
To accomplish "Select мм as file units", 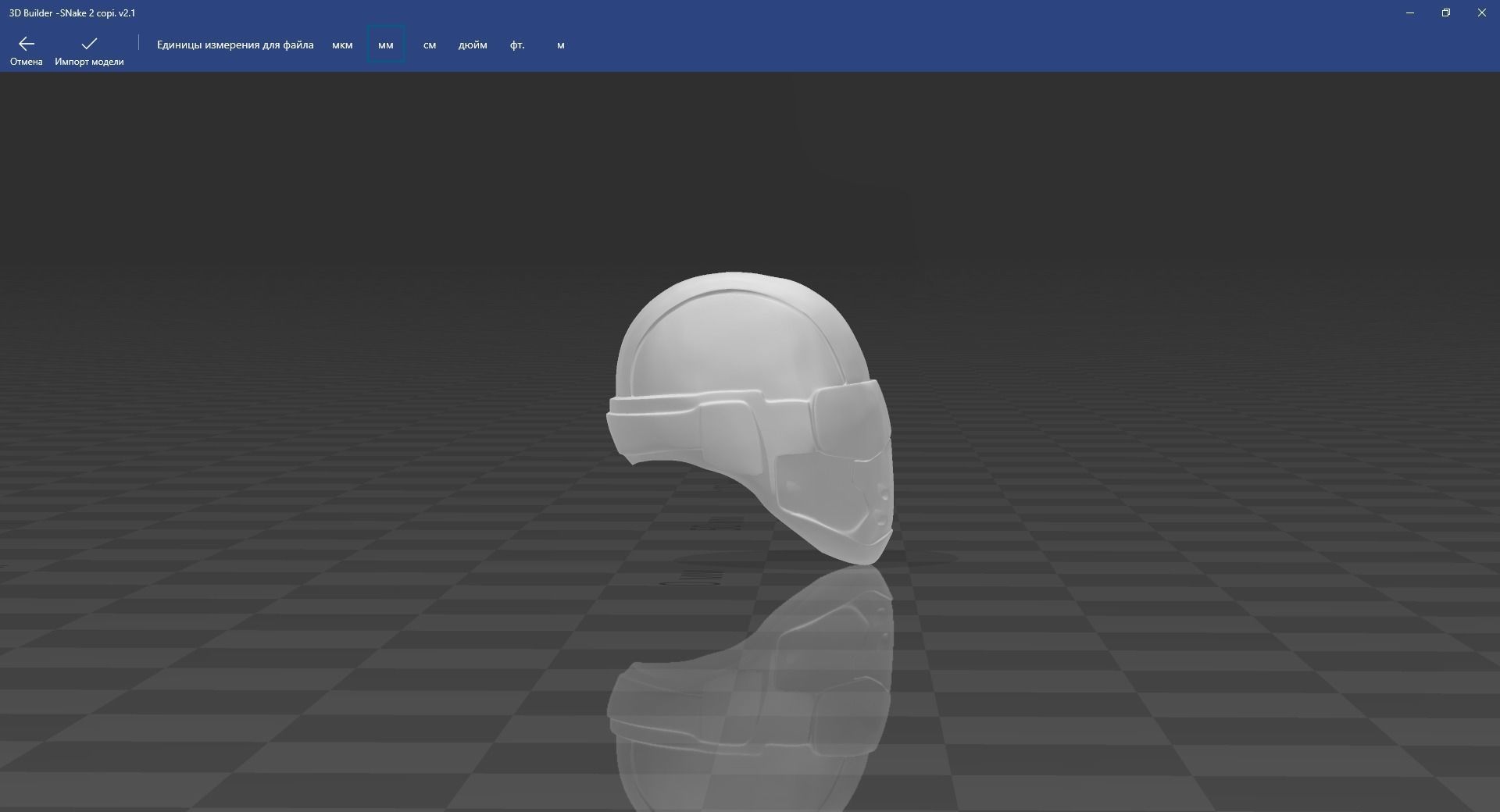I will 386,45.
